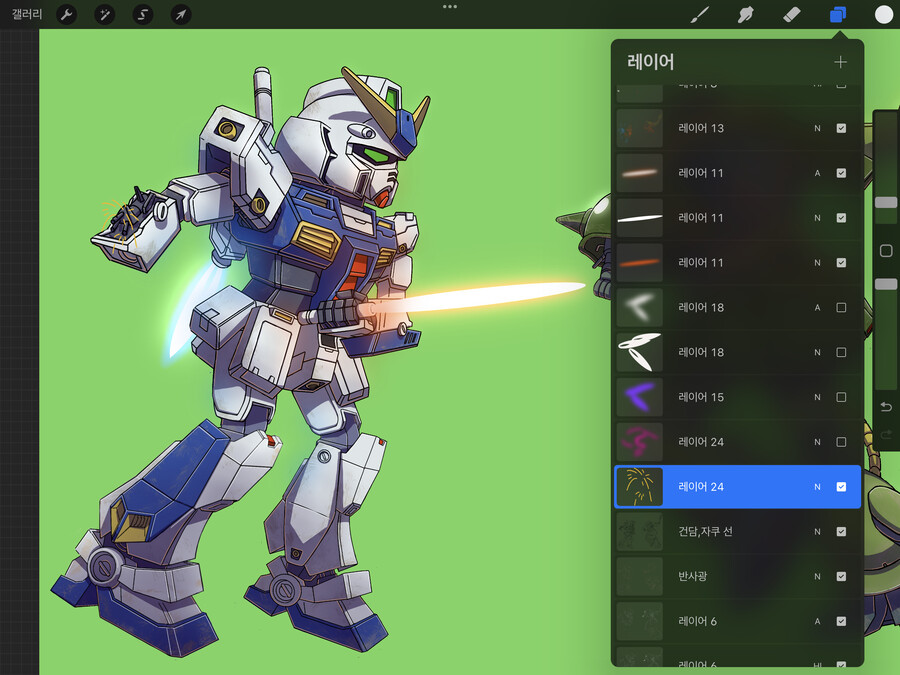Hide 레이어 11 with blend mode A

841,173
